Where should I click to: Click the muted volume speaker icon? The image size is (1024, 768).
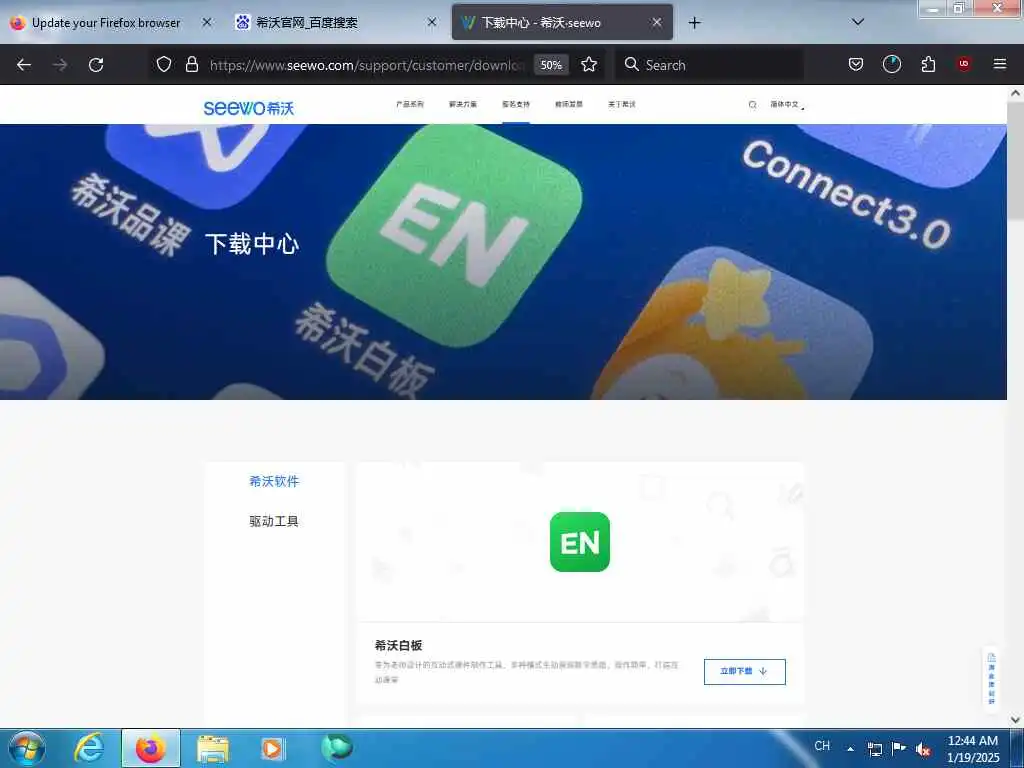tap(923, 749)
